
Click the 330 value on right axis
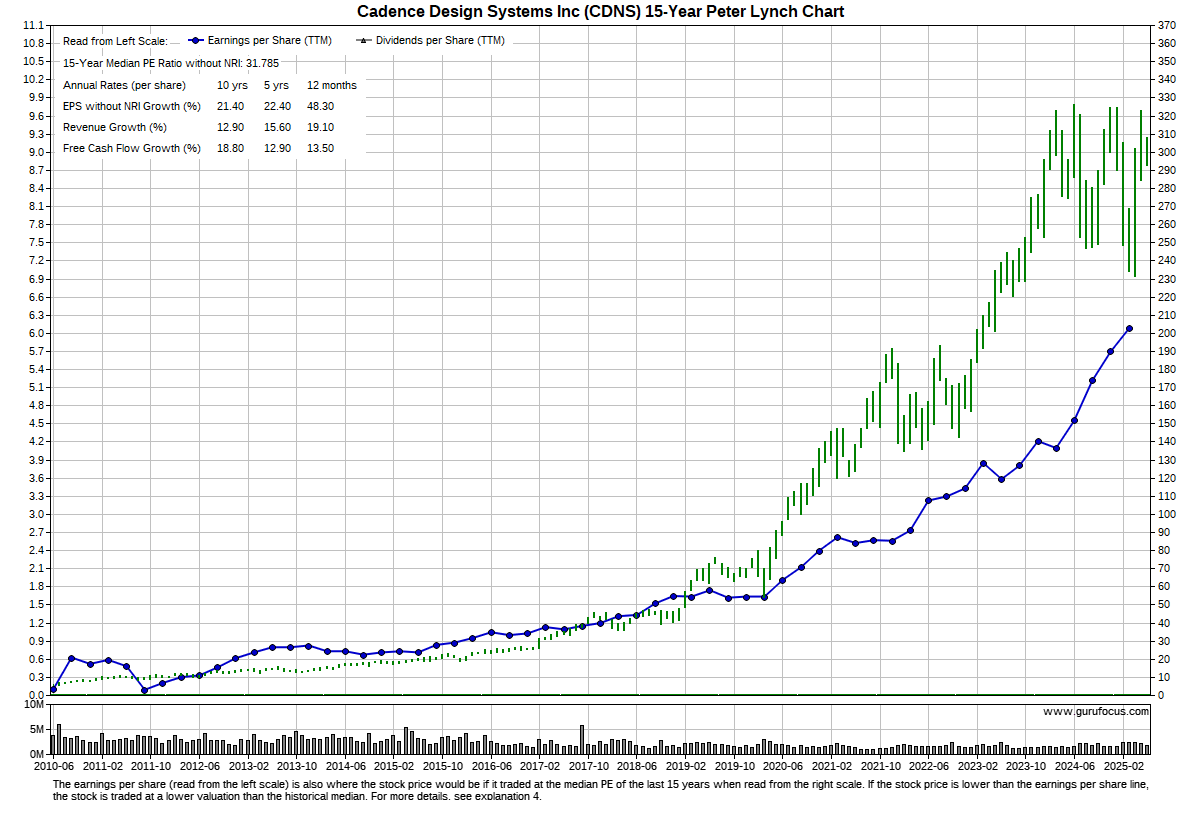click(x=1166, y=98)
